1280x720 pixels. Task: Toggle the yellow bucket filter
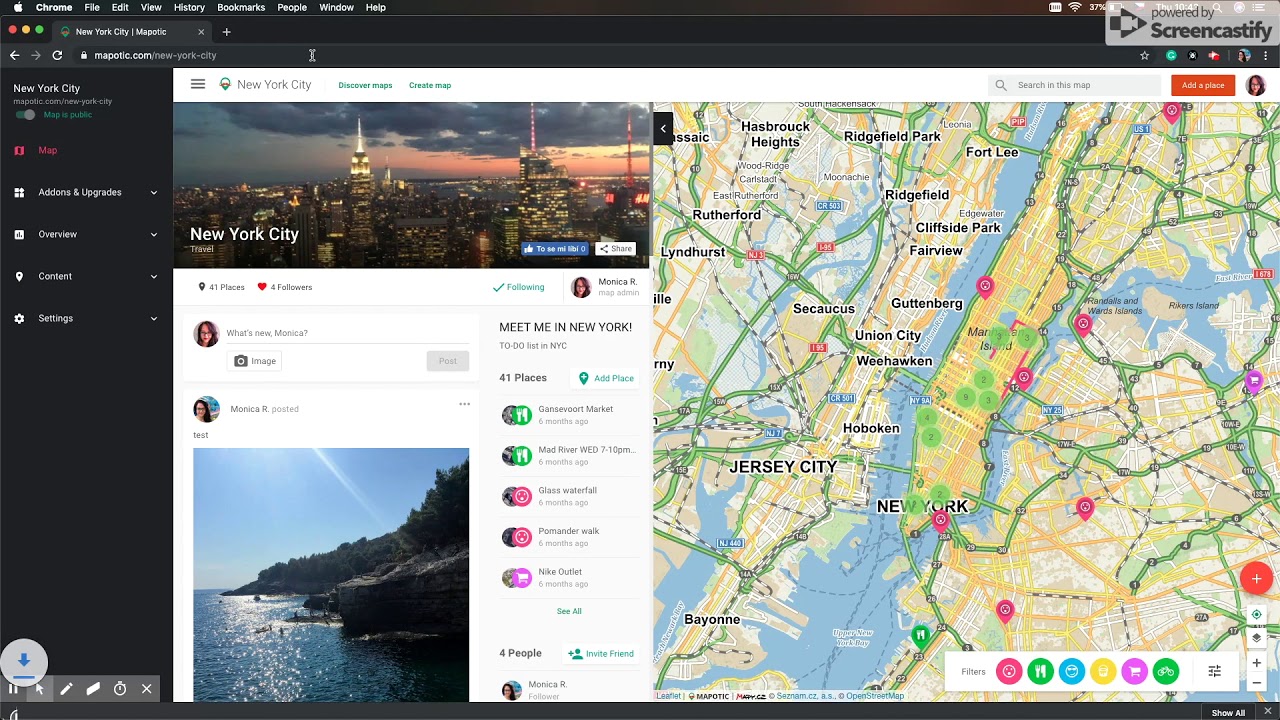click(1103, 672)
